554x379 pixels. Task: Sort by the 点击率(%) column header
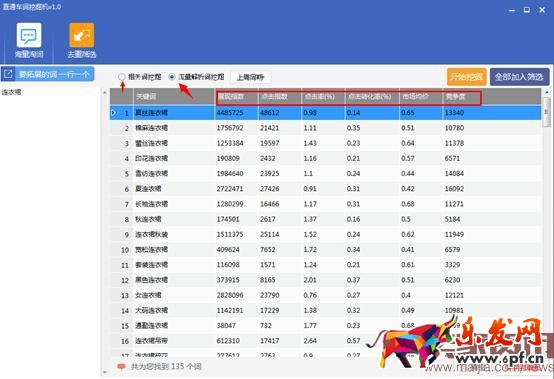(x=323, y=96)
